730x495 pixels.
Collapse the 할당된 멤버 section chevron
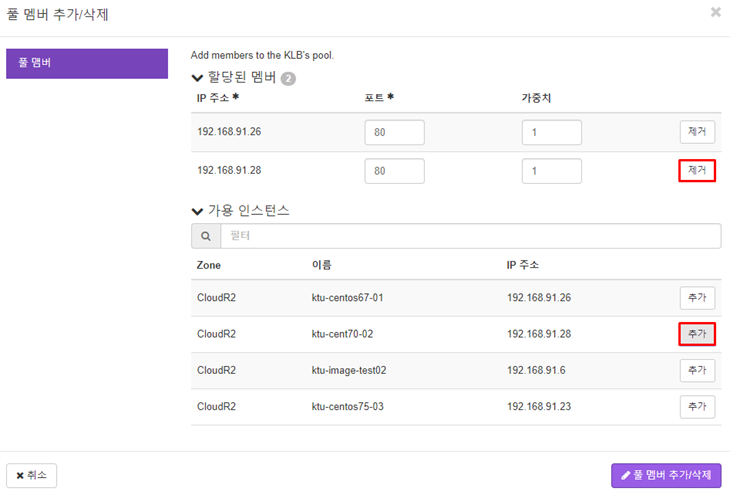[197, 78]
